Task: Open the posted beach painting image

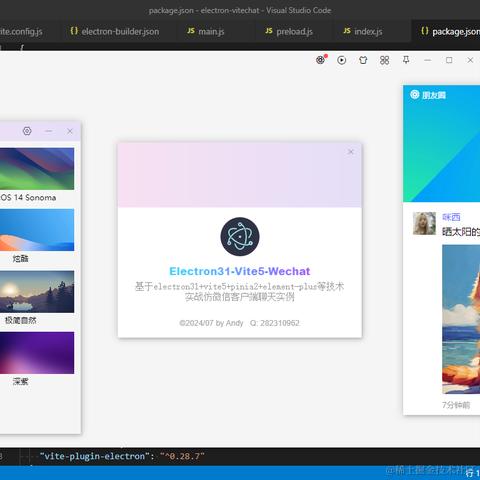Action: coord(461,319)
